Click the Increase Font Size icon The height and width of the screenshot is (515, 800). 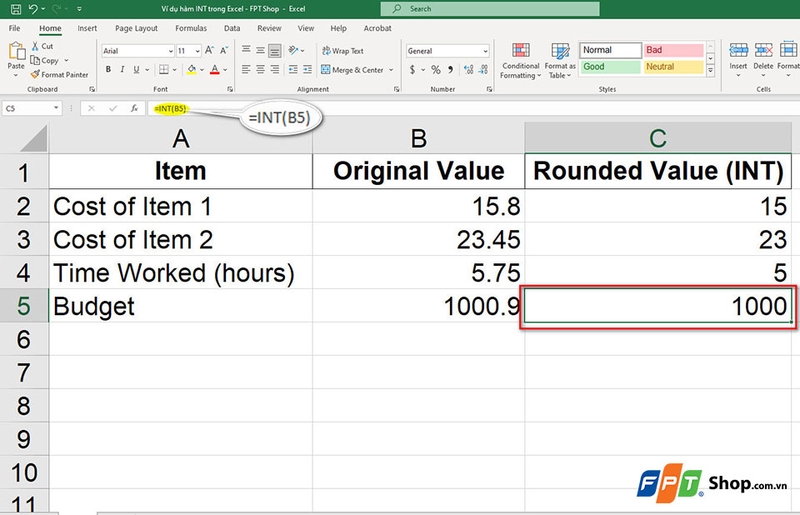[208, 51]
